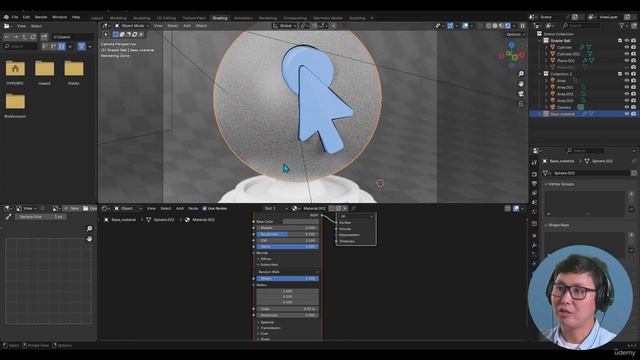This screenshot has width=640, height=360.
Task: Select wireframe viewport shading mode icon
Action: pyautogui.click(x=489, y=26)
